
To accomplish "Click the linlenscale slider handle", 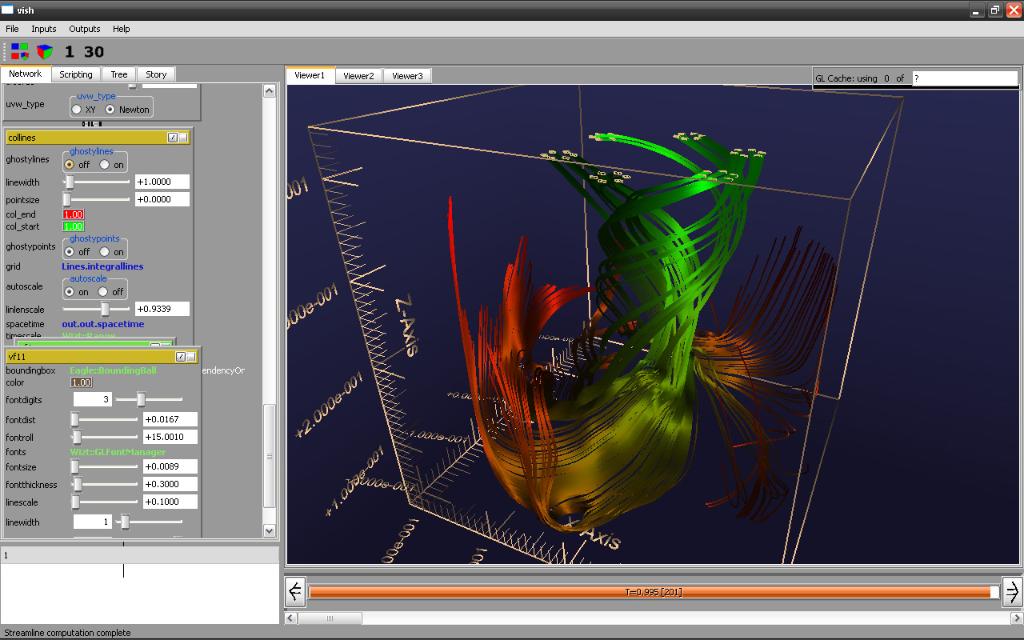I will pyautogui.click(x=105, y=309).
